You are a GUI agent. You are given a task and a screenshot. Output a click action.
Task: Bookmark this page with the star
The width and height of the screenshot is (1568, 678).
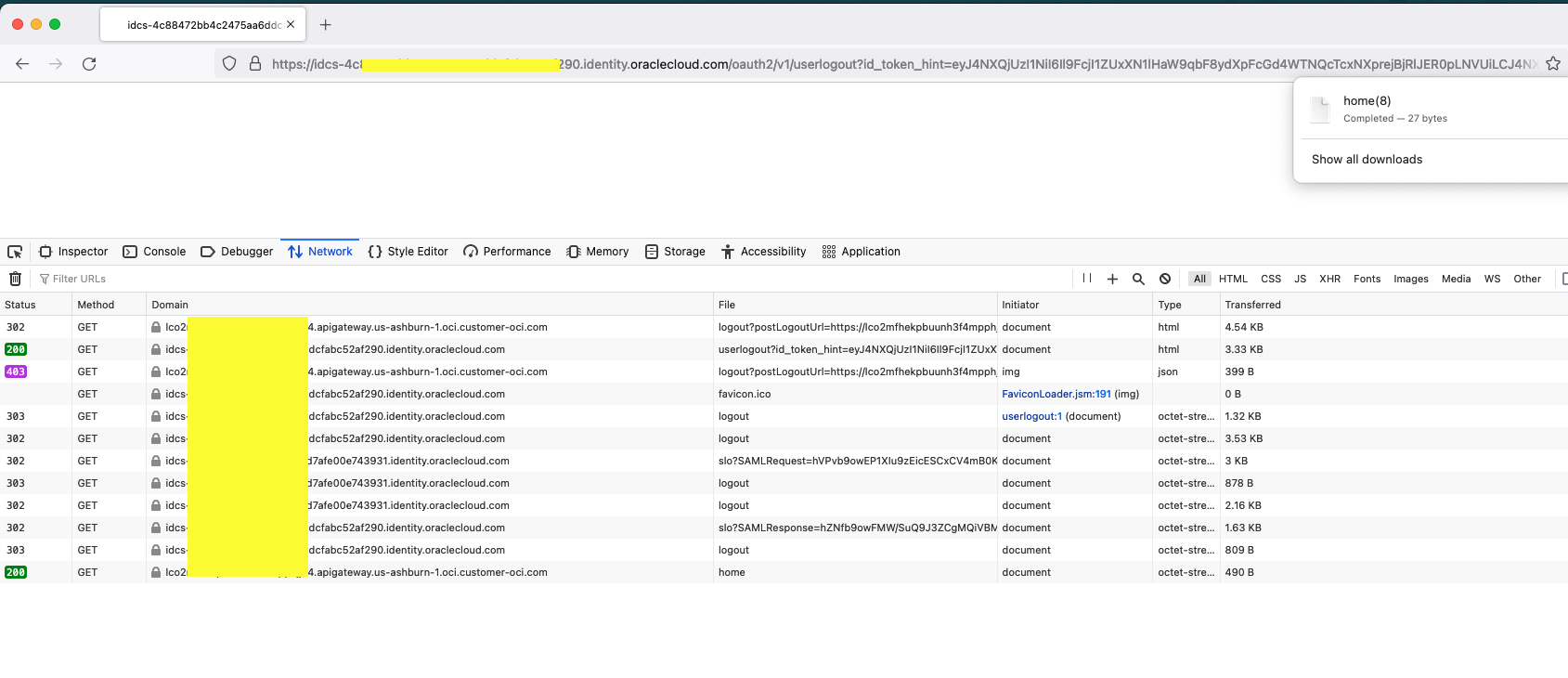pos(1552,64)
